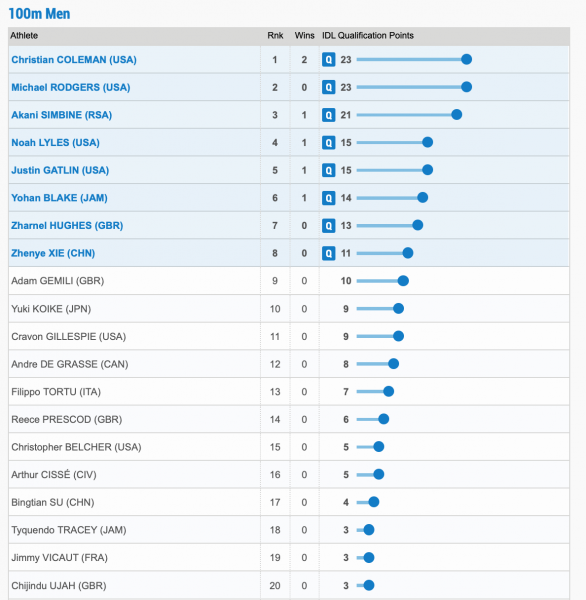This screenshot has width=586, height=600.
Task: Click the Q qualified badge for Christian Coleman
Action: [x=328, y=60]
